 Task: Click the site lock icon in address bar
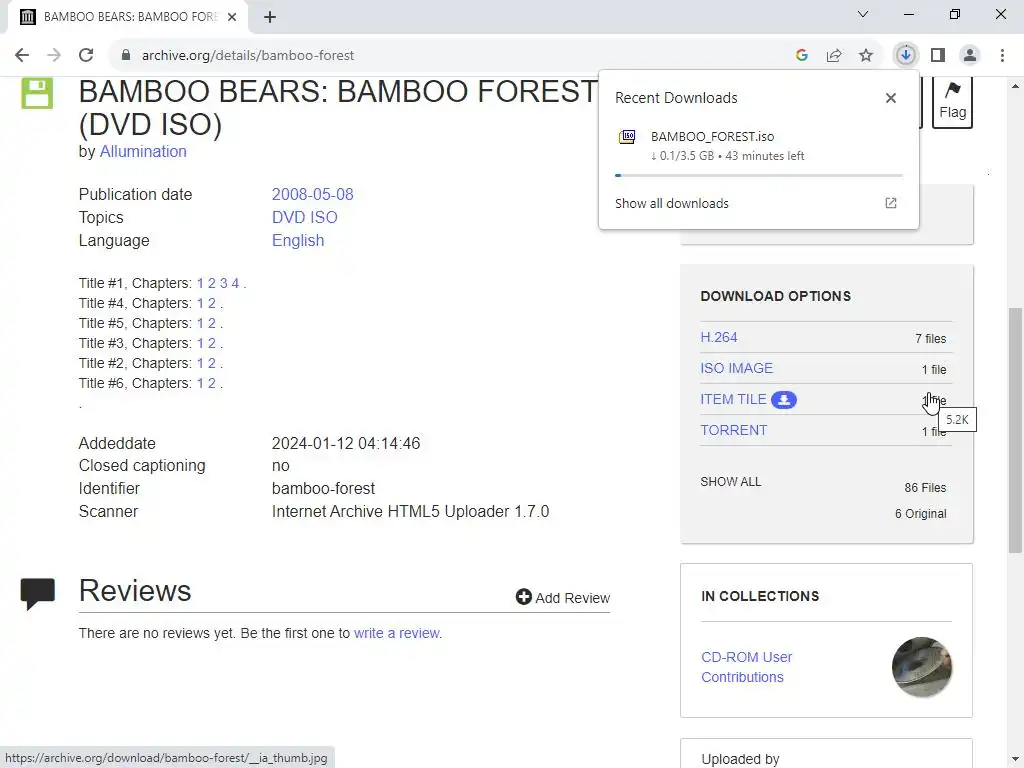pyautogui.click(x=126, y=56)
